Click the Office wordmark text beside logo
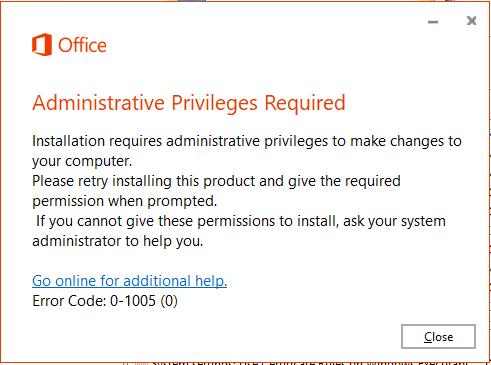491x365 pixels. 82,45
